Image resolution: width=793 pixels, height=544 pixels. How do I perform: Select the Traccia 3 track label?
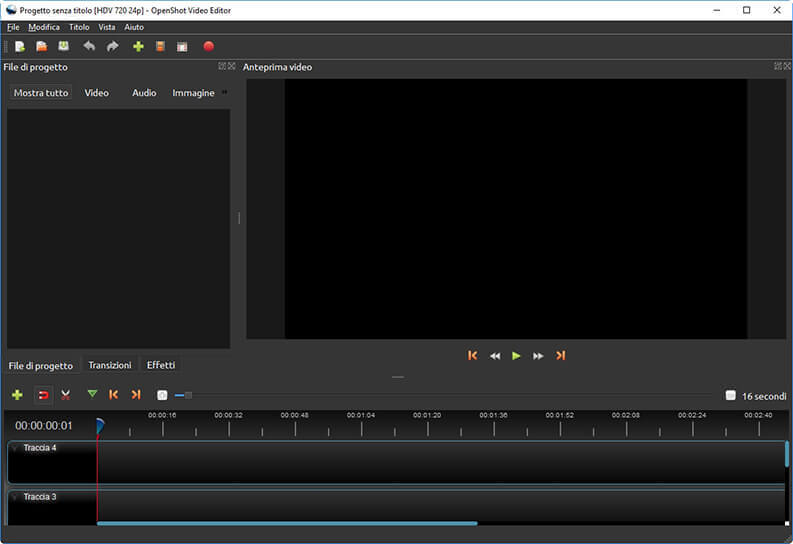pyautogui.click(x=40, y=497)
